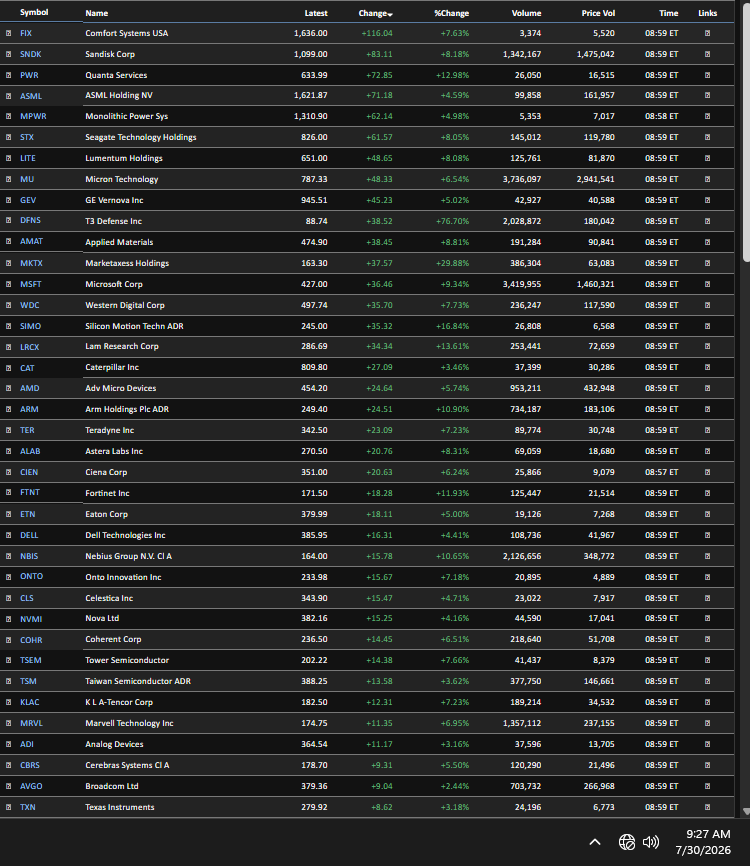The width and height of the screenshot is (750, 866).
Task: Open the Links icon in Marvell Technology row
Action: coord(707,723)
